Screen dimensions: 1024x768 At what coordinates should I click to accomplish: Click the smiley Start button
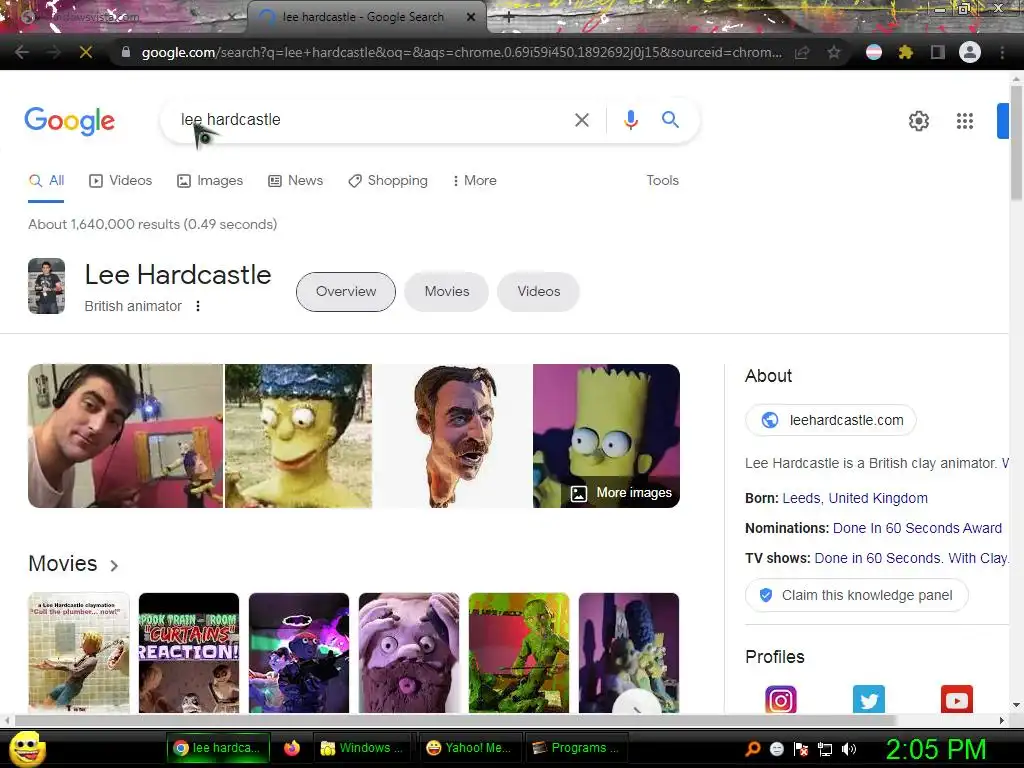click(x=27, y=749)
